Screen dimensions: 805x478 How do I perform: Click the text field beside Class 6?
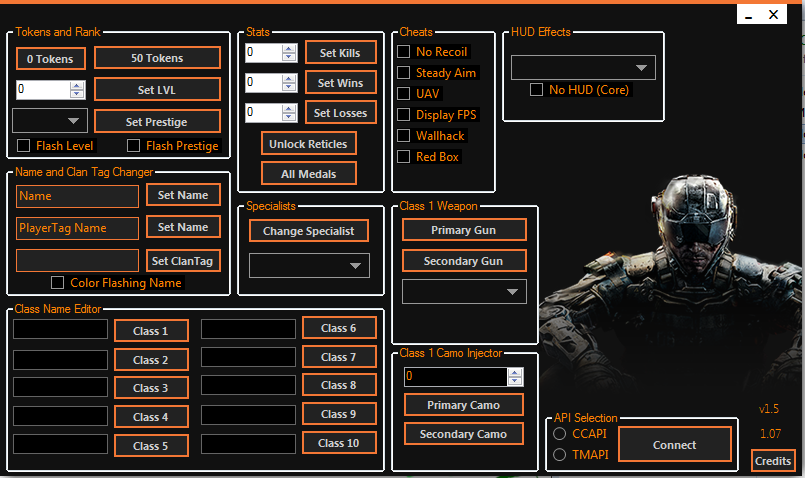click(x=248, y=329)
